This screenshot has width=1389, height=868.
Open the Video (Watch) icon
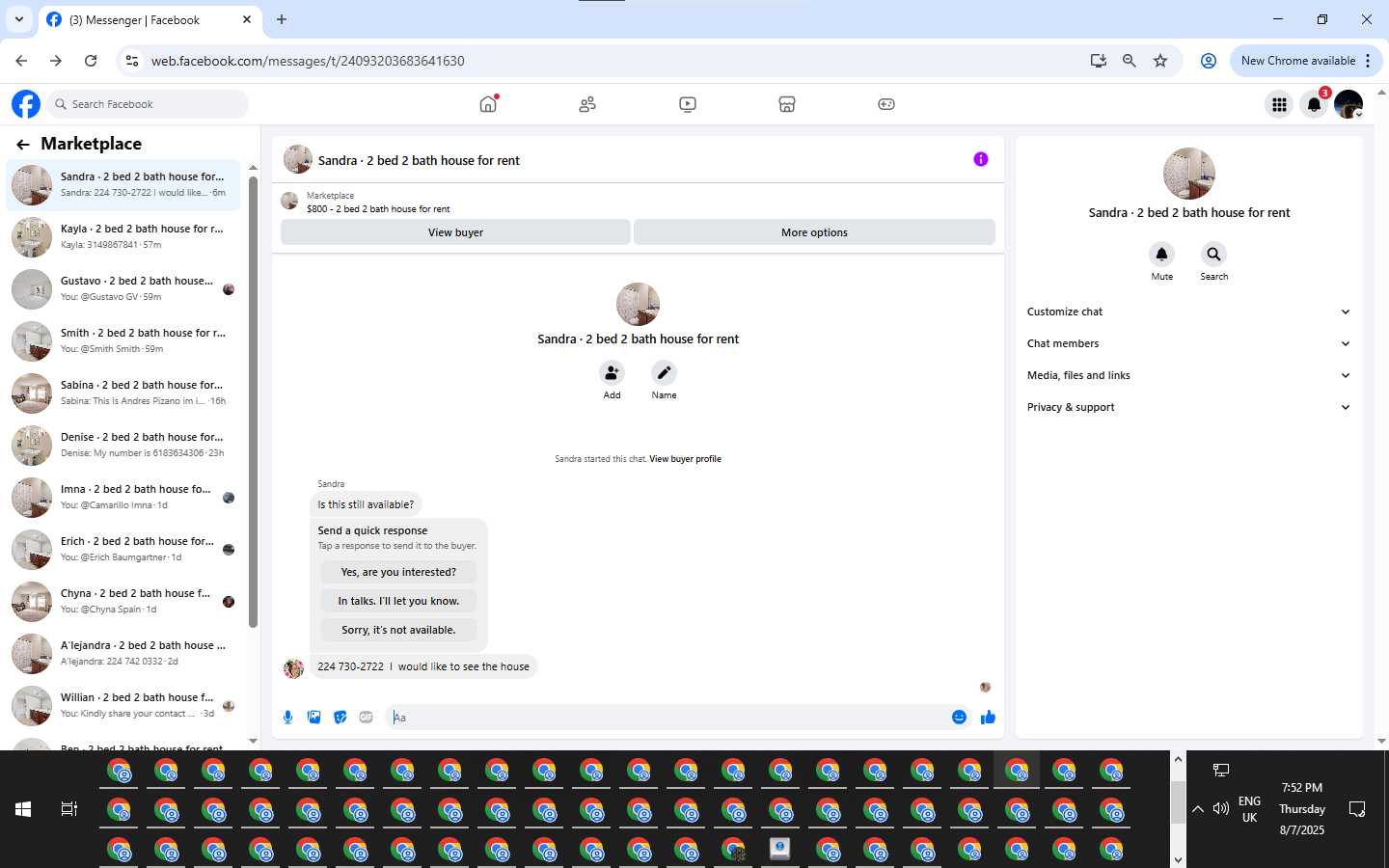688,104
